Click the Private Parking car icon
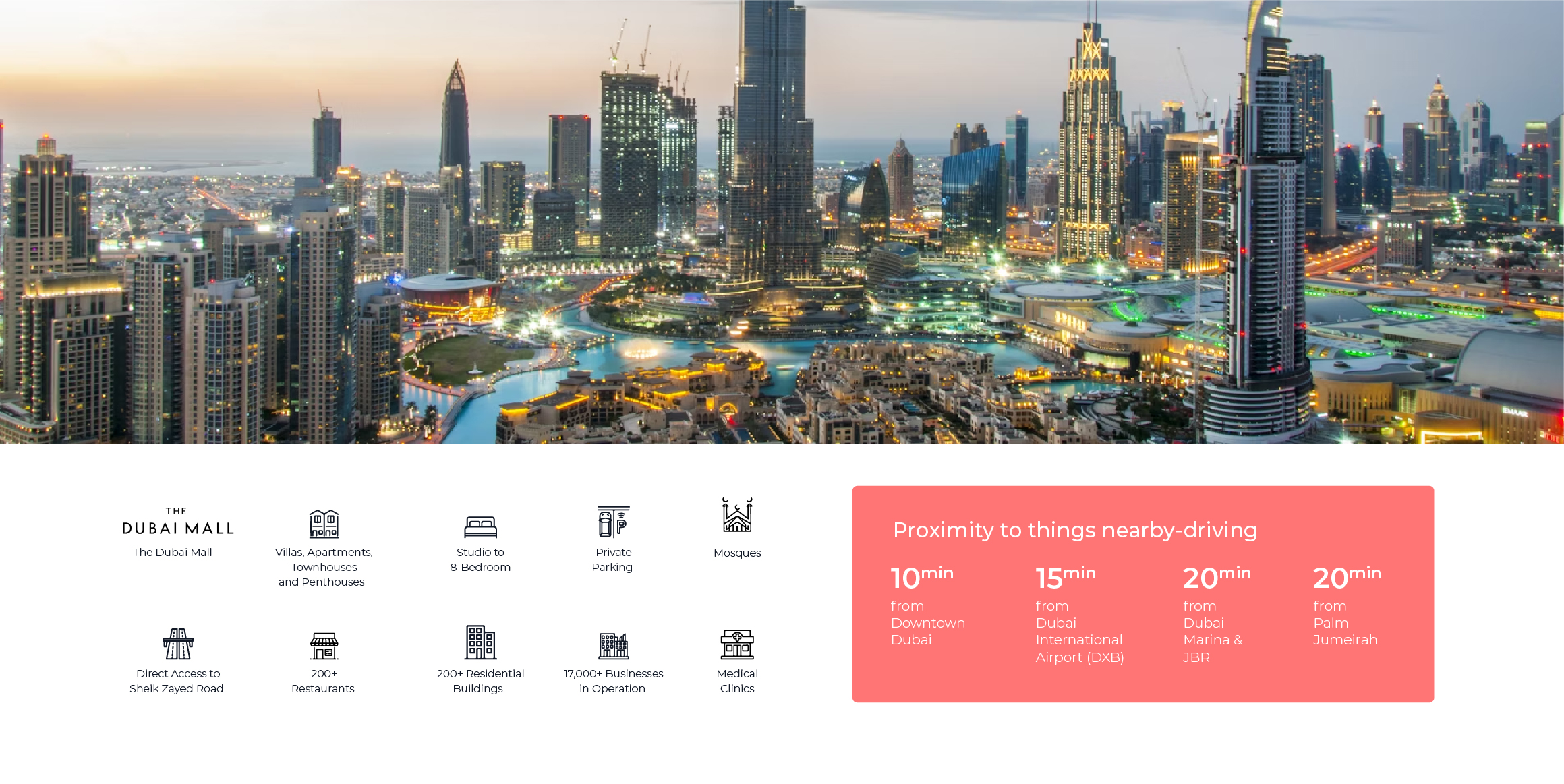 click(614, 522)
